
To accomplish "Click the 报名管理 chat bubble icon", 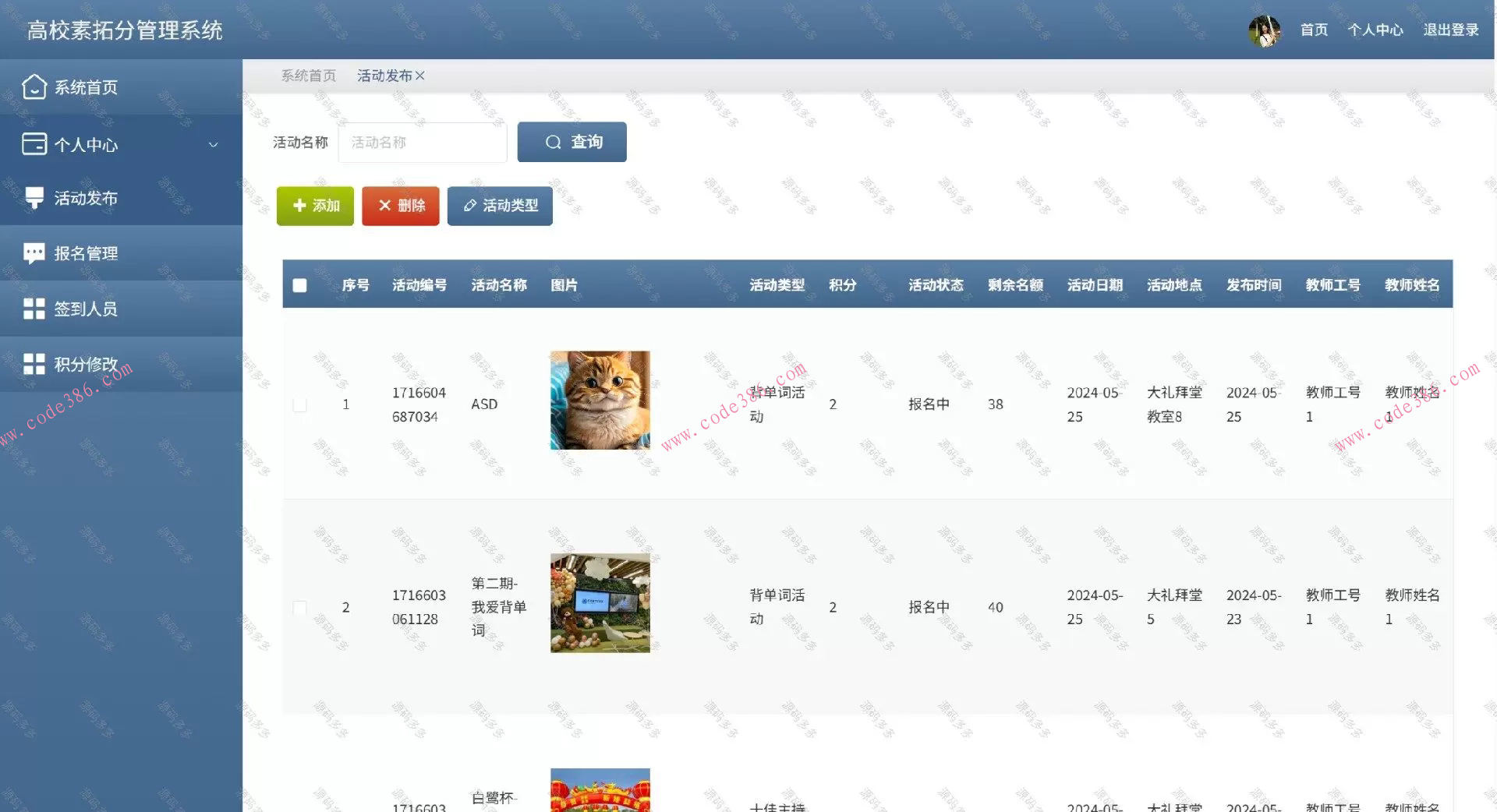I will pos(34,252).
